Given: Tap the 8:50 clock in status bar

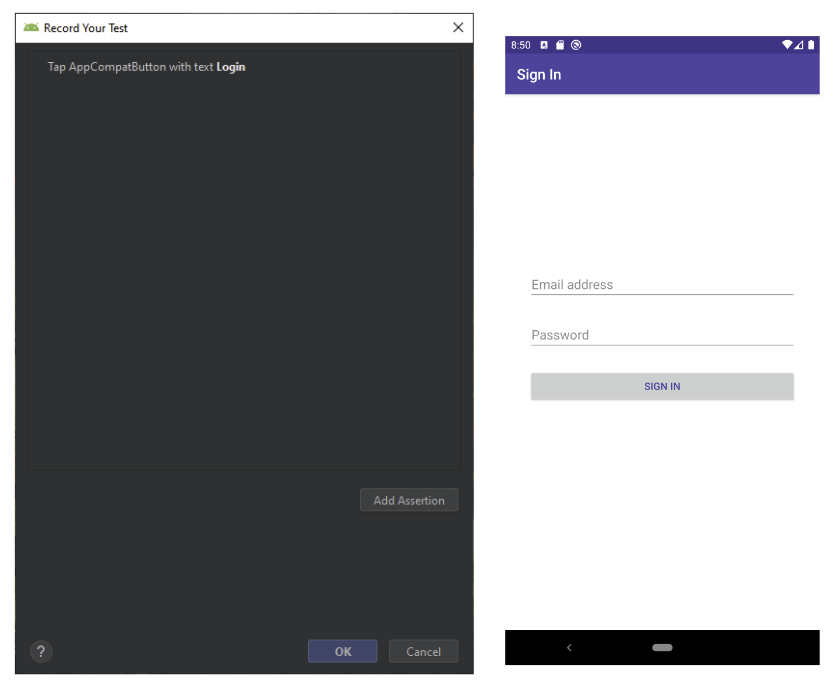Looking at the screenshot, I should pyautogui.click(x=521, y=45).
